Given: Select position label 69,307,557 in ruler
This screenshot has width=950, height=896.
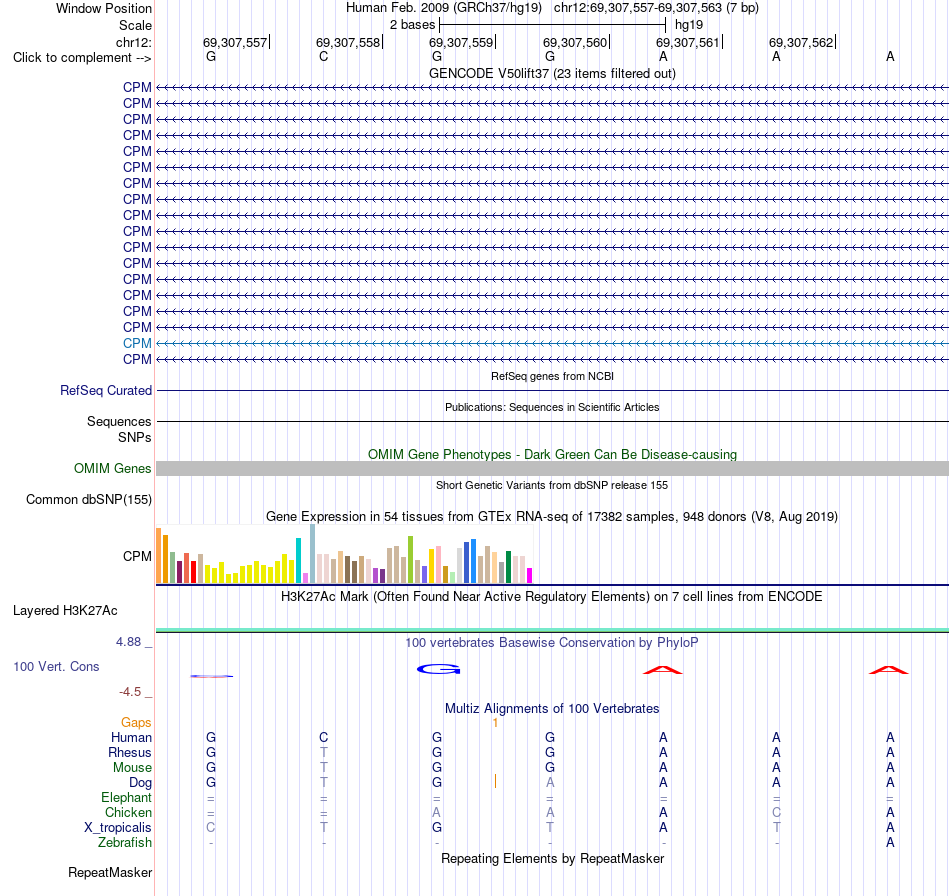Looking at the screenshot, I should pos(235,42).
